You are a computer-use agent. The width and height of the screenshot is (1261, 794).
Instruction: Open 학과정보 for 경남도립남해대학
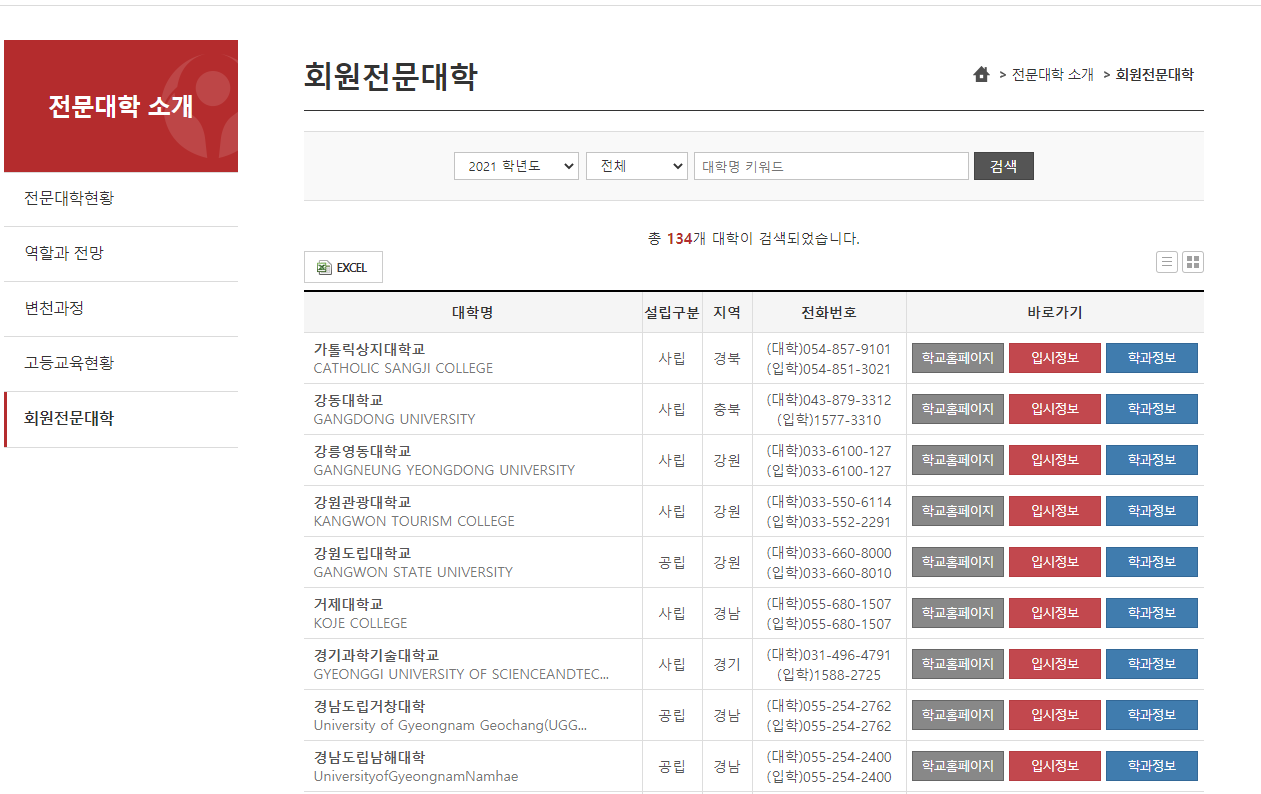(1151, 766)
